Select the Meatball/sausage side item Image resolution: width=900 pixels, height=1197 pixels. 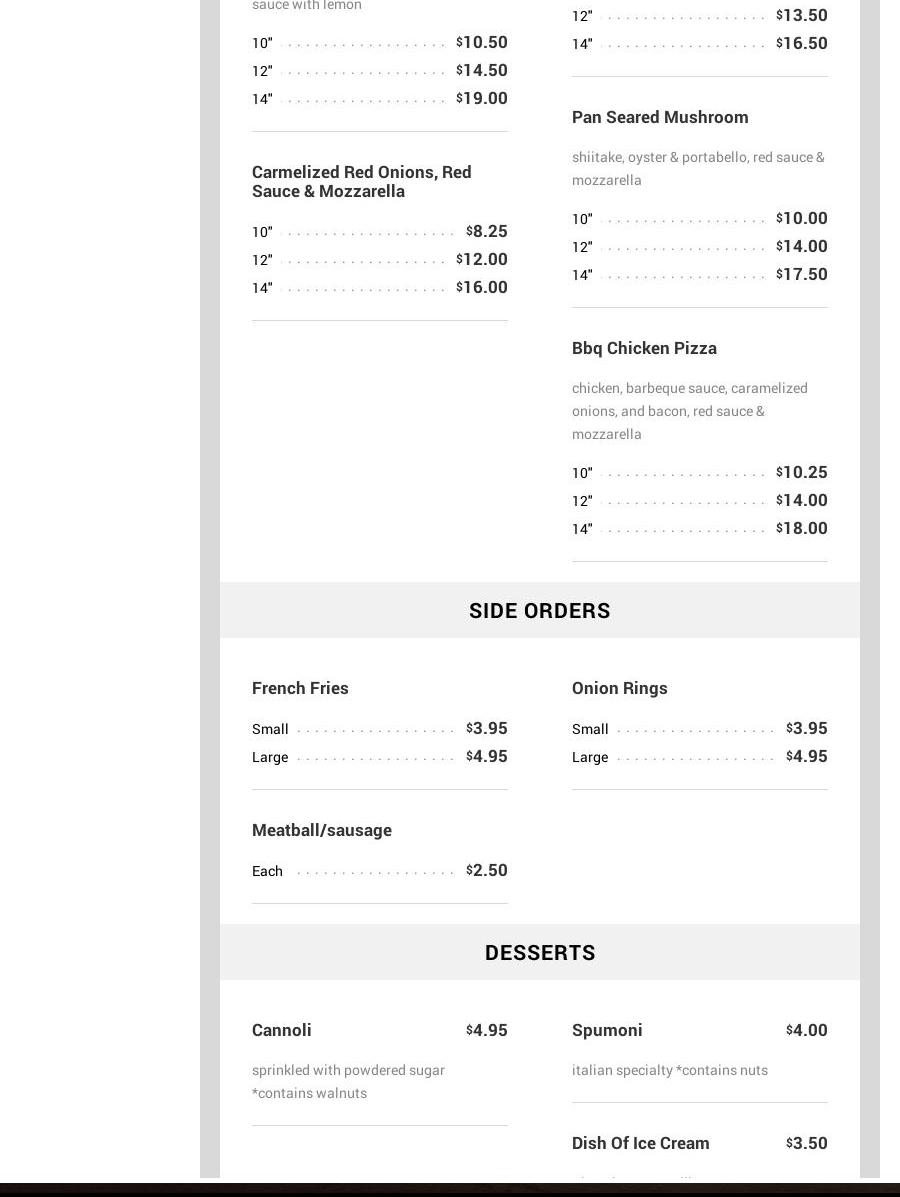pos(321,830)
